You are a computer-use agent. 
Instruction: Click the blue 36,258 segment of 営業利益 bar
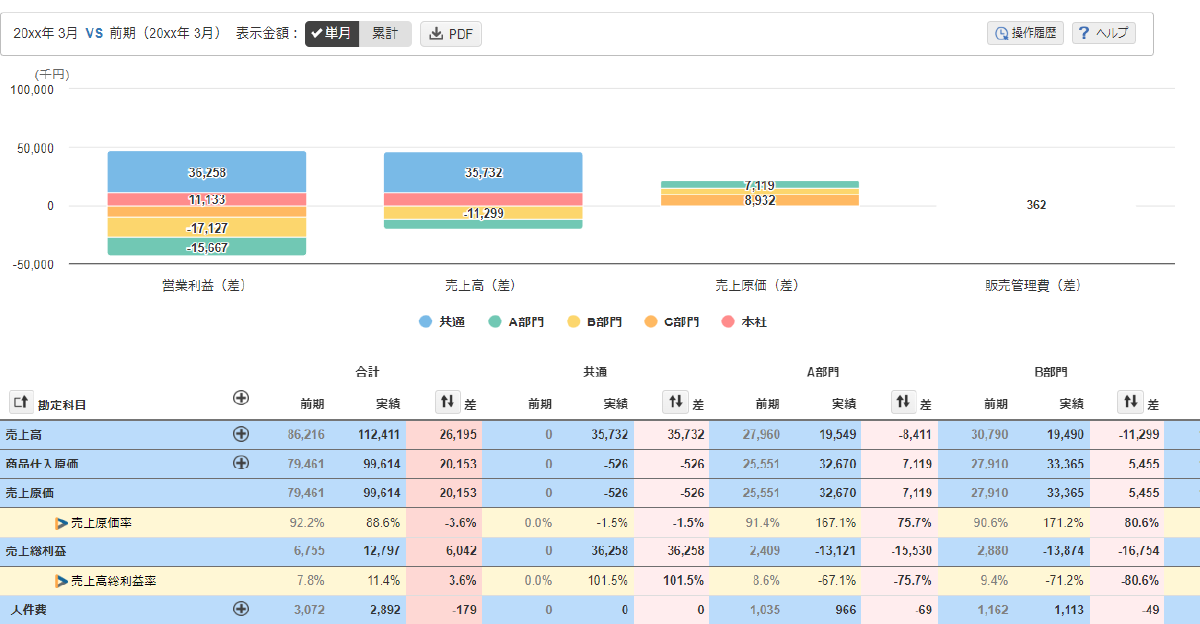click(207, 172)
